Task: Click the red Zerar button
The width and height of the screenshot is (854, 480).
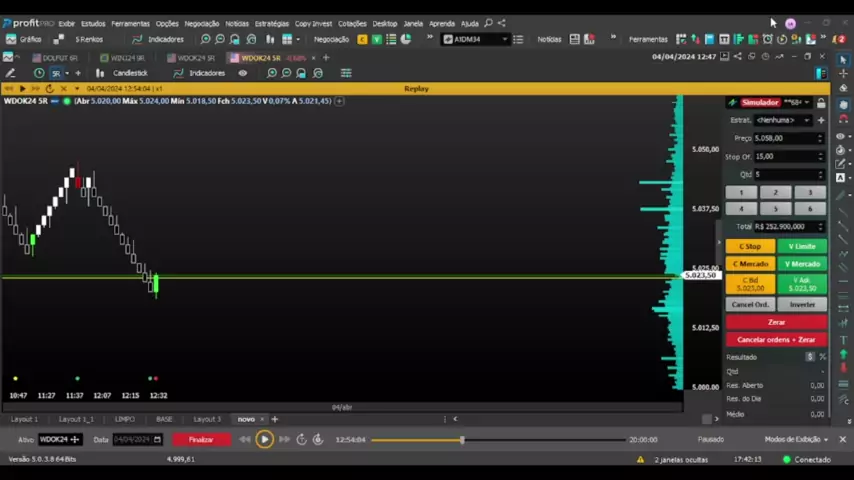Action: point(776,322)
